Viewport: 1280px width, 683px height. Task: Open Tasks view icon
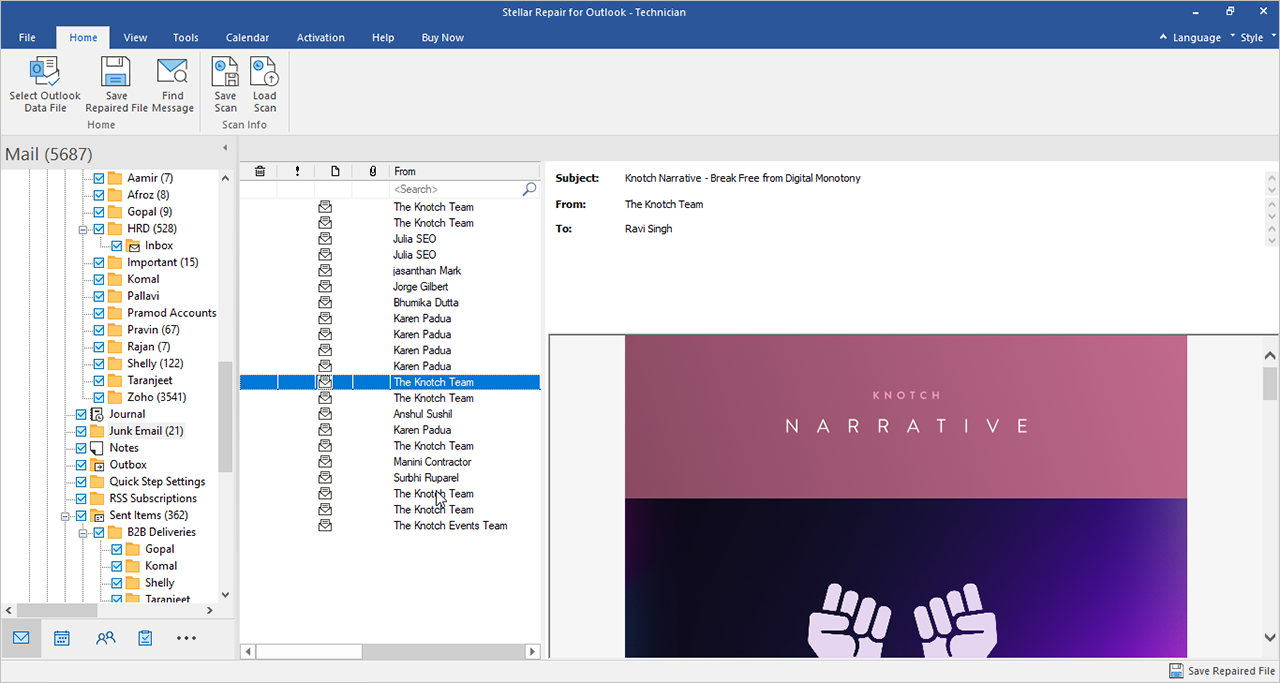(x=145, y=638)
